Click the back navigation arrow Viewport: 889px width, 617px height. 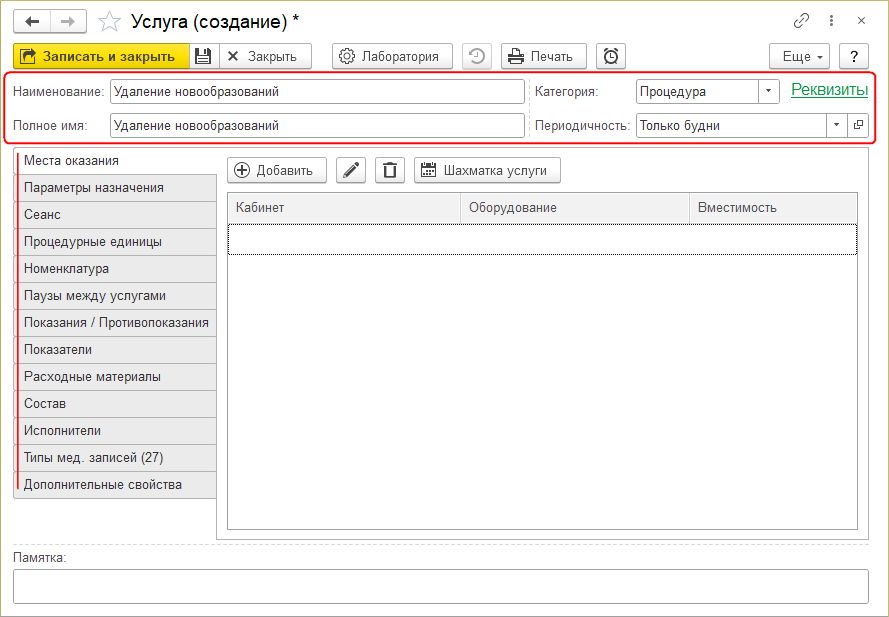coord(31,21)
